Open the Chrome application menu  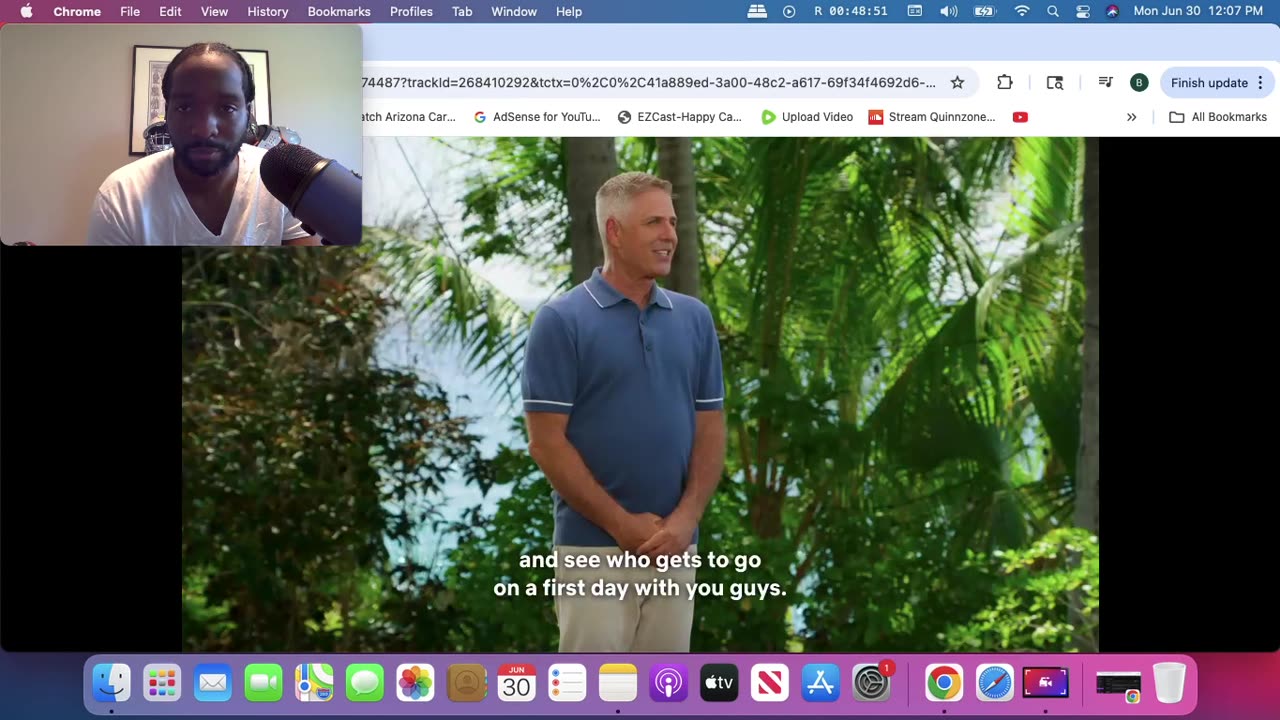pos(77,11)
